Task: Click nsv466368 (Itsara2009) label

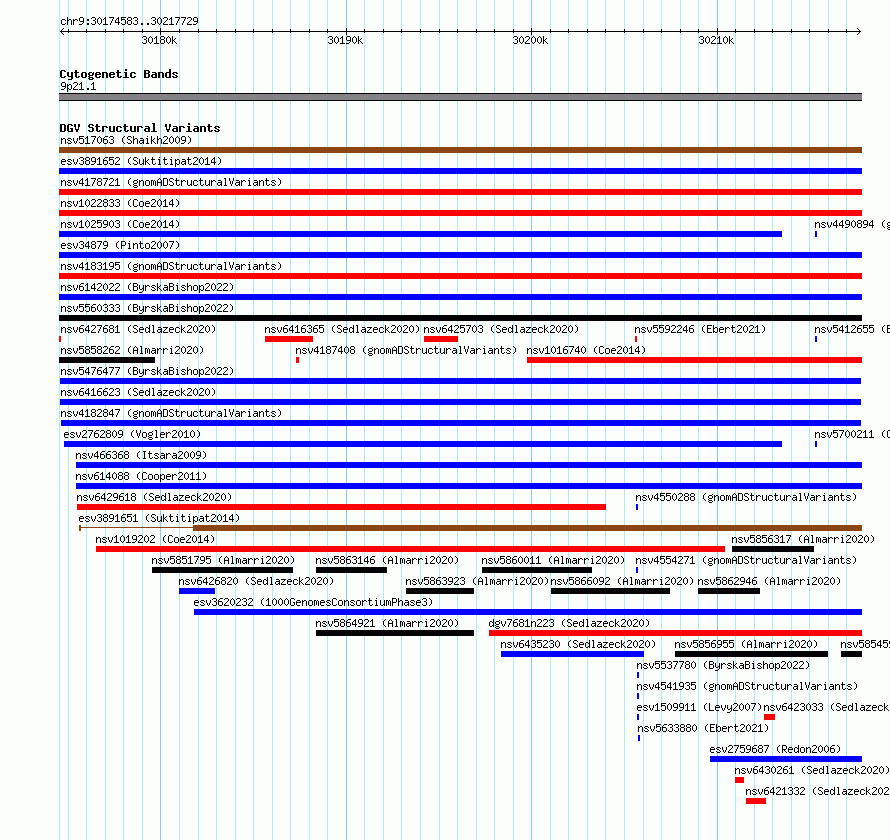Action: pyautogui.click(x=141, y=455)
